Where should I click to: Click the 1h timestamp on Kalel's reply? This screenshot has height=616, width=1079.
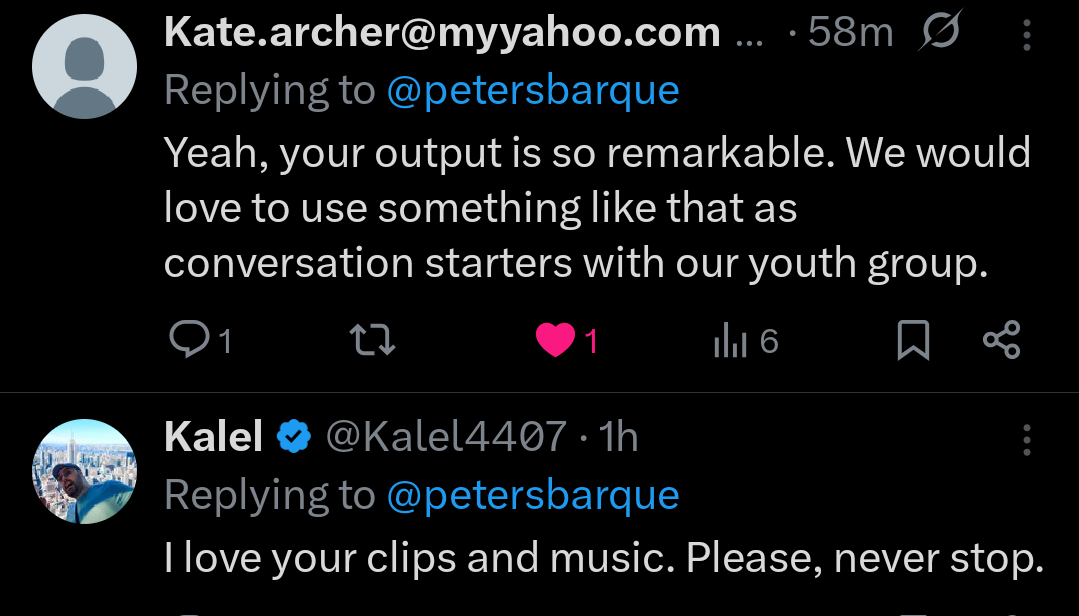pyautogui.click(x=617, y=437)
